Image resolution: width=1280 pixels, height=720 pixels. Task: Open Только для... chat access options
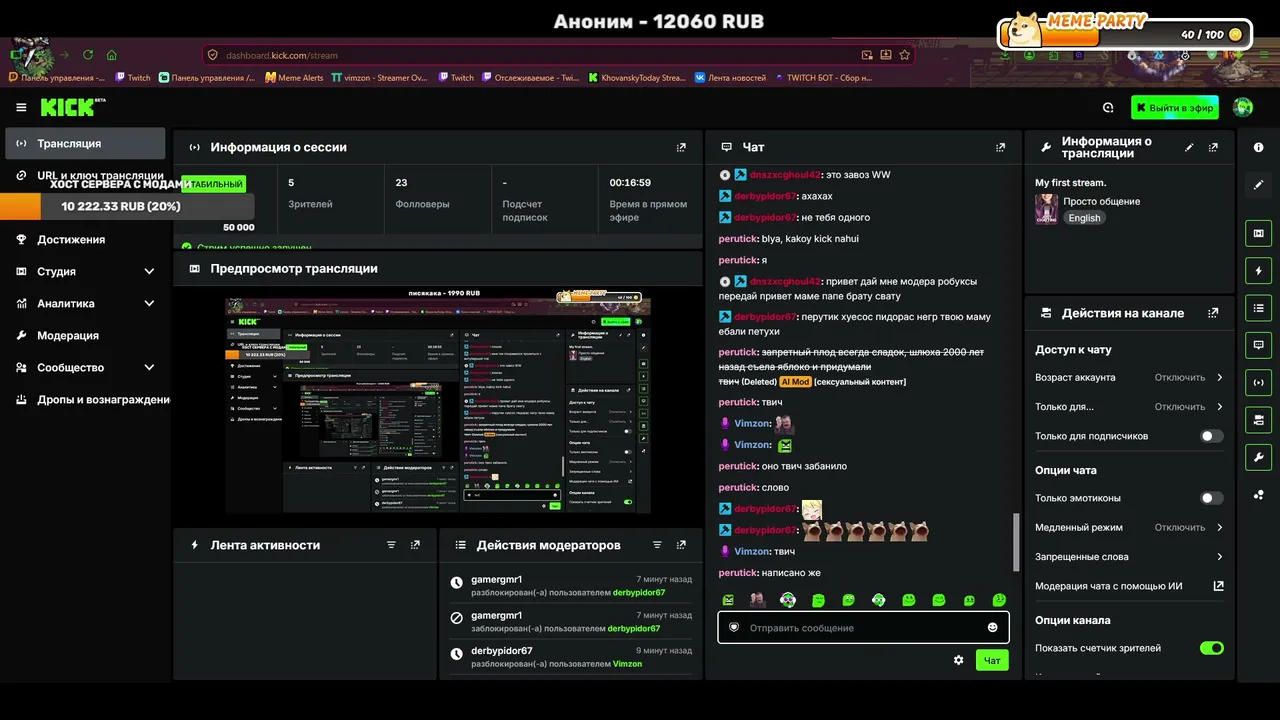tap(1129, 407)
